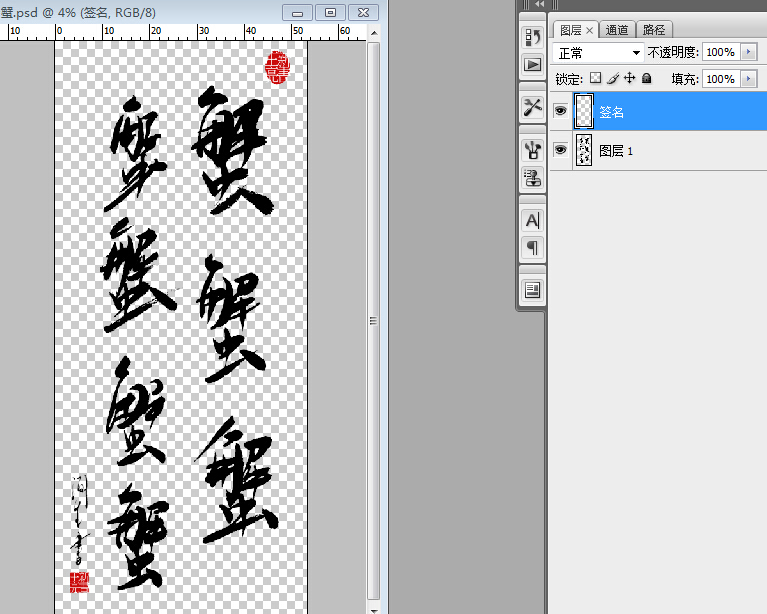The height and width of the screenshot is (614, 767).
Task: Click the 不透明度 100% value field
Action: [x=721, y=52]
